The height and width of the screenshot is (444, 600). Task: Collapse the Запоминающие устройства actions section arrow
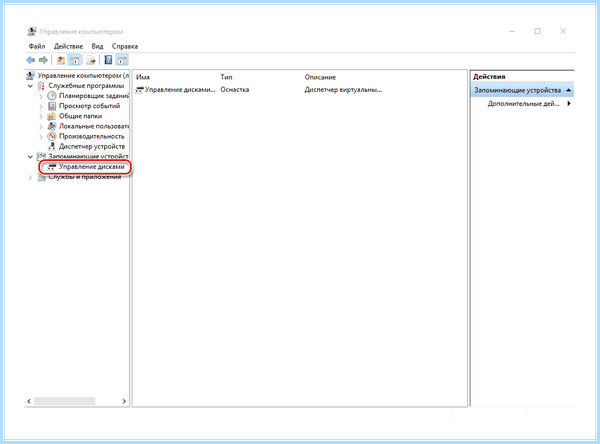pos(569,90)
